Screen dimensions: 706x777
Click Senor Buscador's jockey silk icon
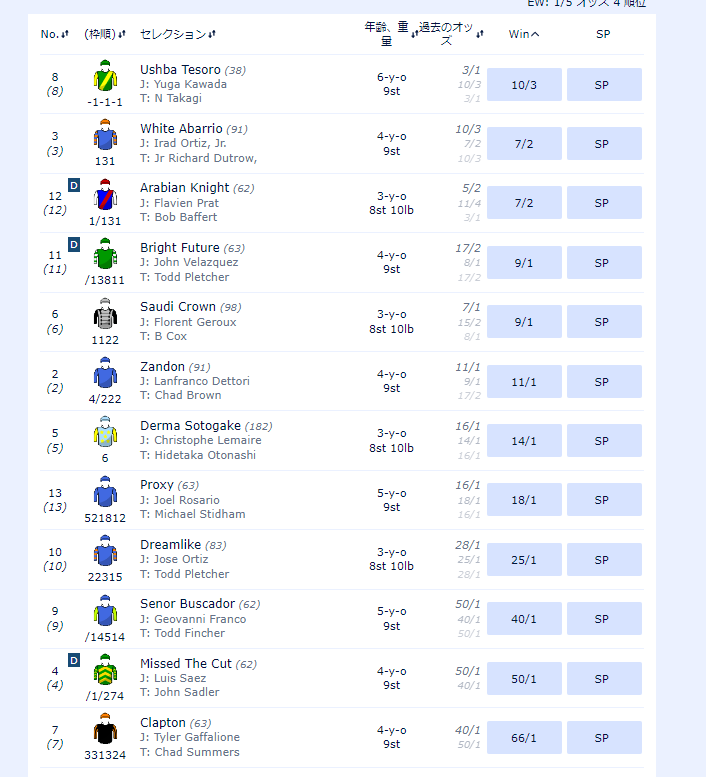pyautogui.click(x=104, y=612)
